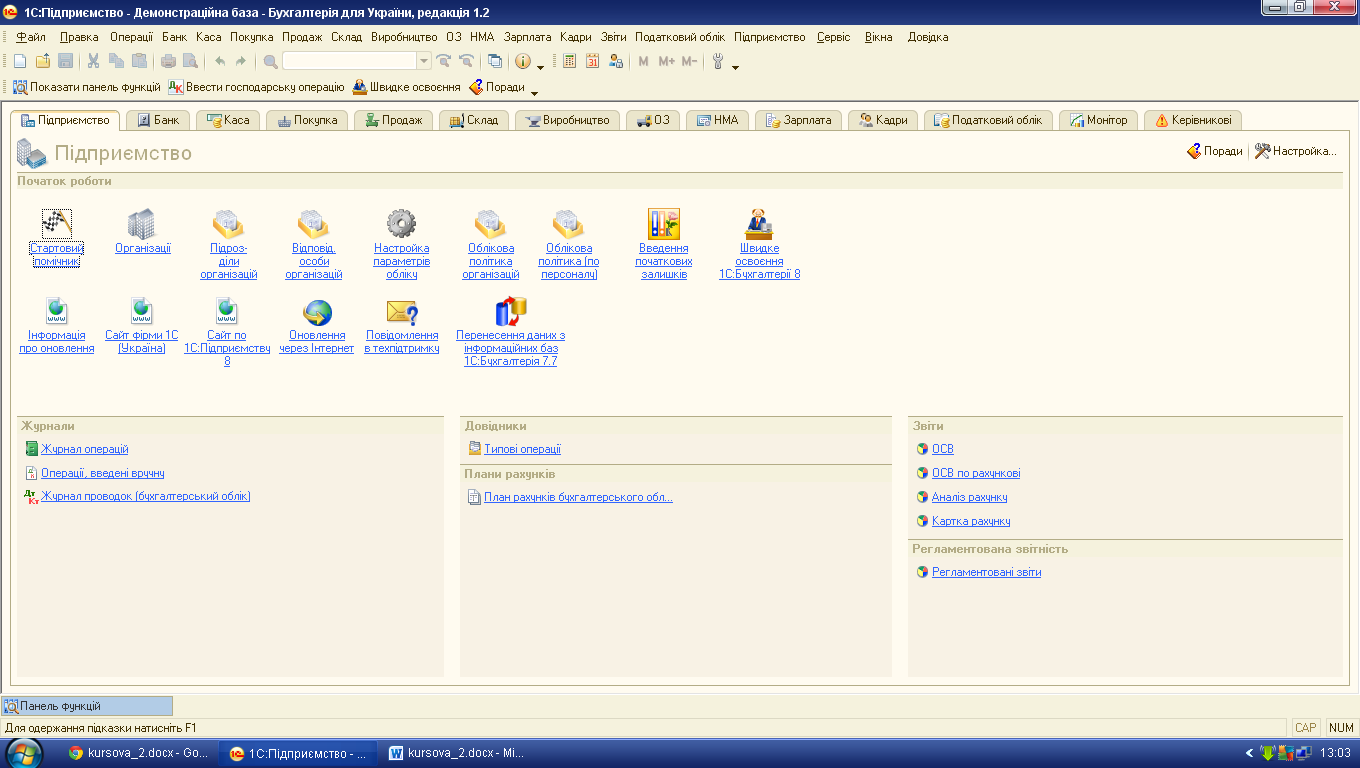Open Журнал проводок (бухгалтерський облік) link
Screen dimensions: 1360x768
coord(145,496)
